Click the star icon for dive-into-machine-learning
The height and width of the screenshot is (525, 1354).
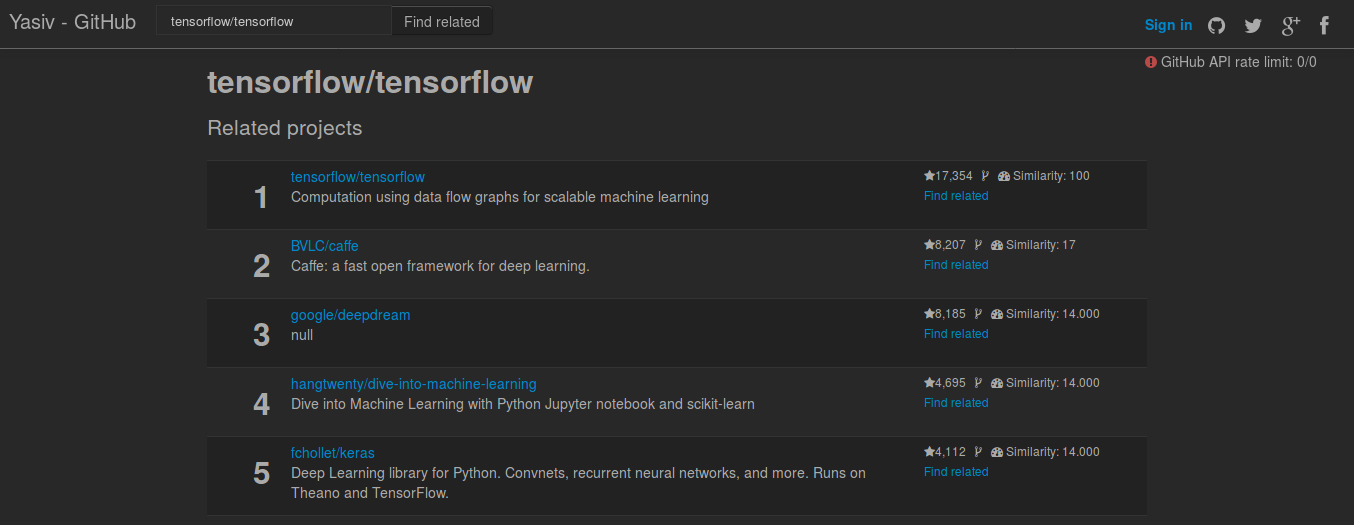tap(929, 383)
